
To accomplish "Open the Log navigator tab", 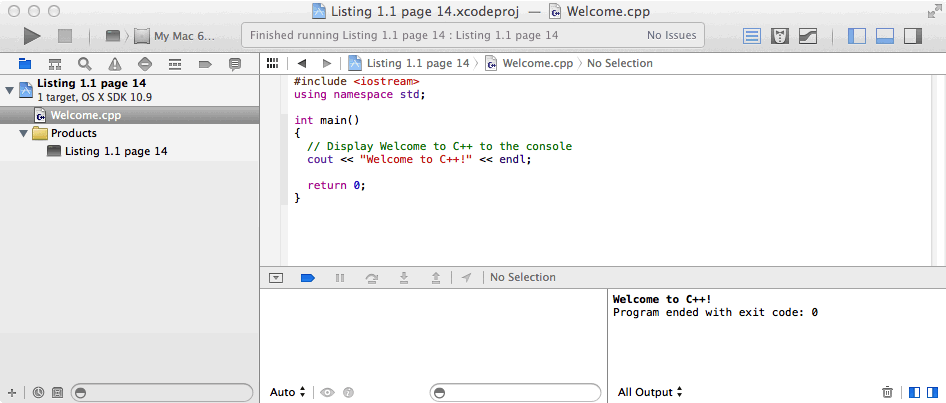I will tap(235, 63).
